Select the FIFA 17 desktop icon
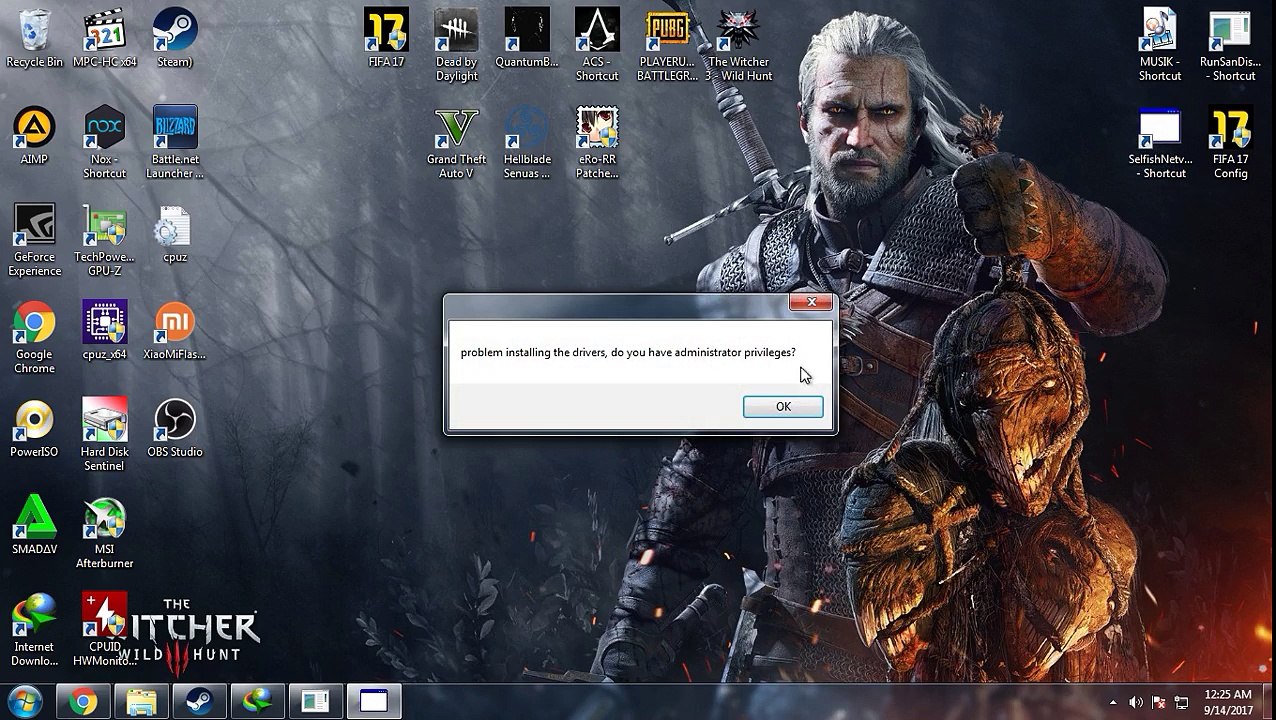1276x720 pixels. point(386,39)
